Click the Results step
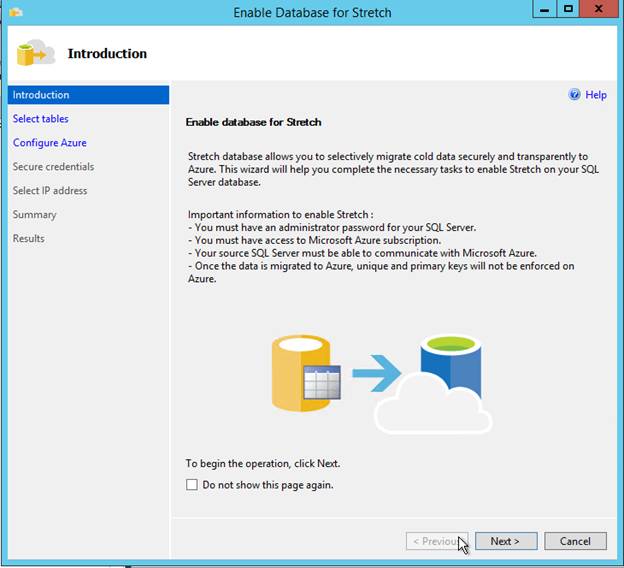Image resolution: width=624 pixels, height=568 pixels. pos(29,238)
